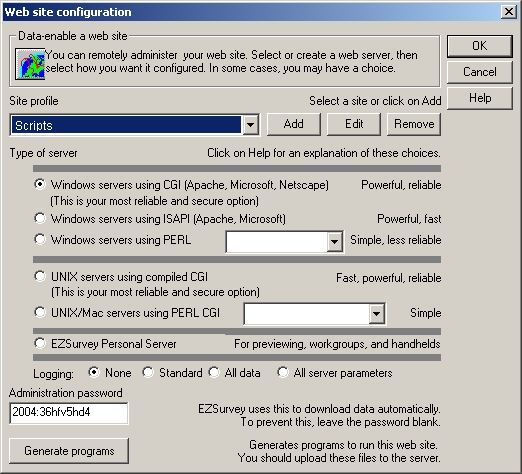
Task: Click the web site globe icon
Action: tap(30, 64)
